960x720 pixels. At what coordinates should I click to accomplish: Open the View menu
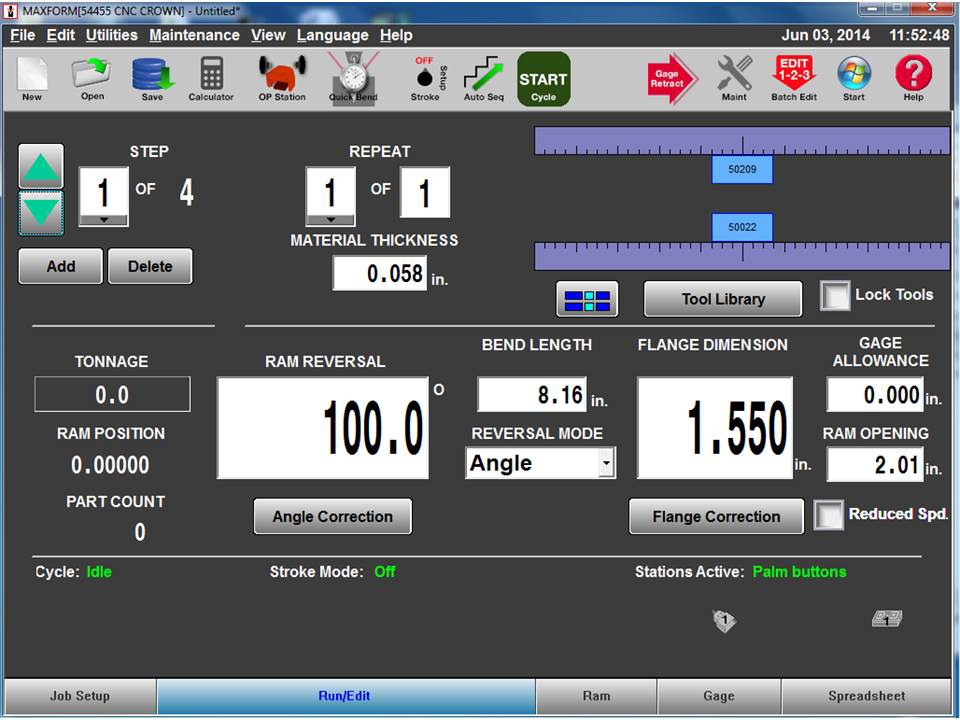click(268, 36)
